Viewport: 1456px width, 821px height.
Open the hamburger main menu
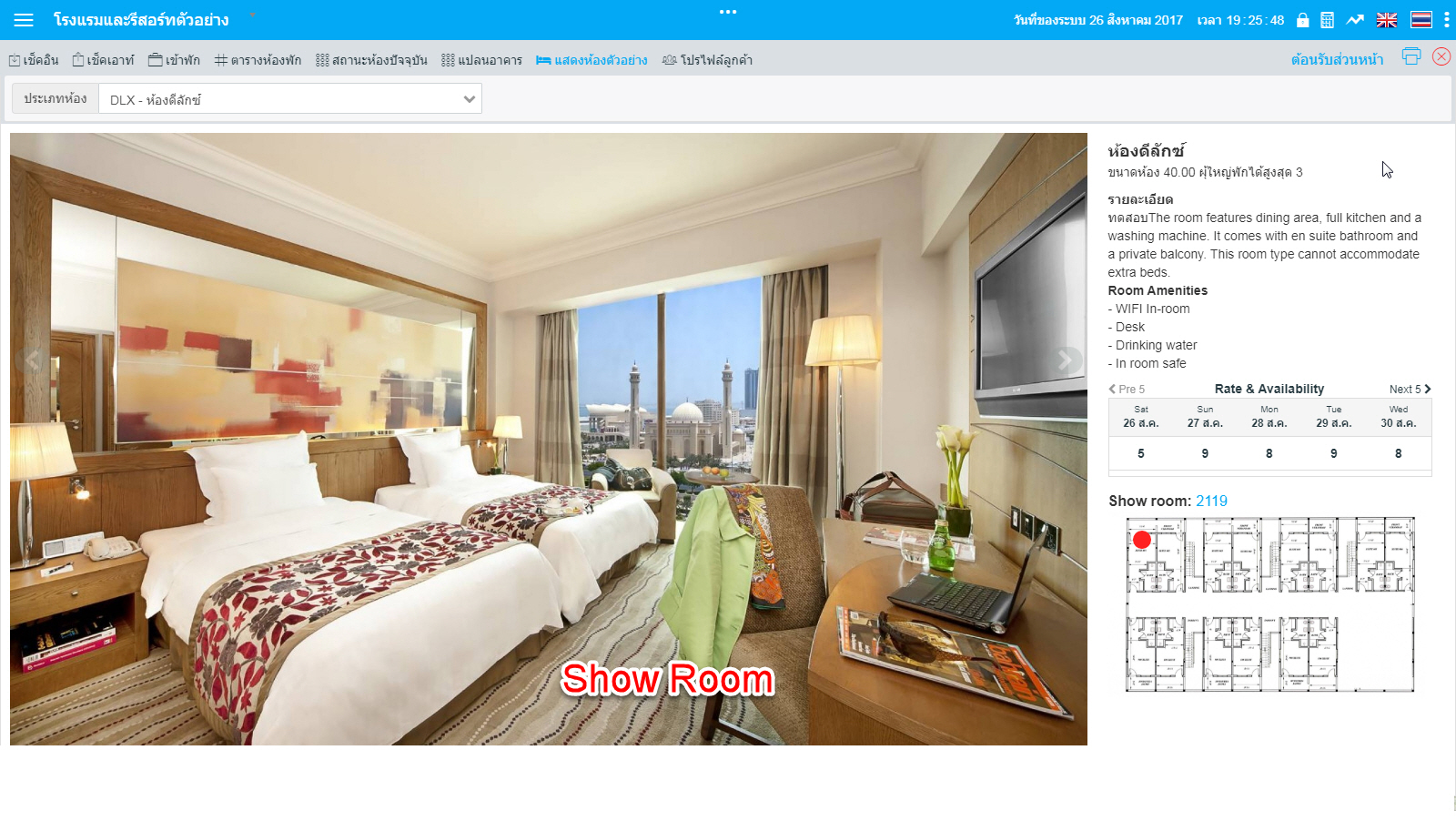click(x=24, y=20)
